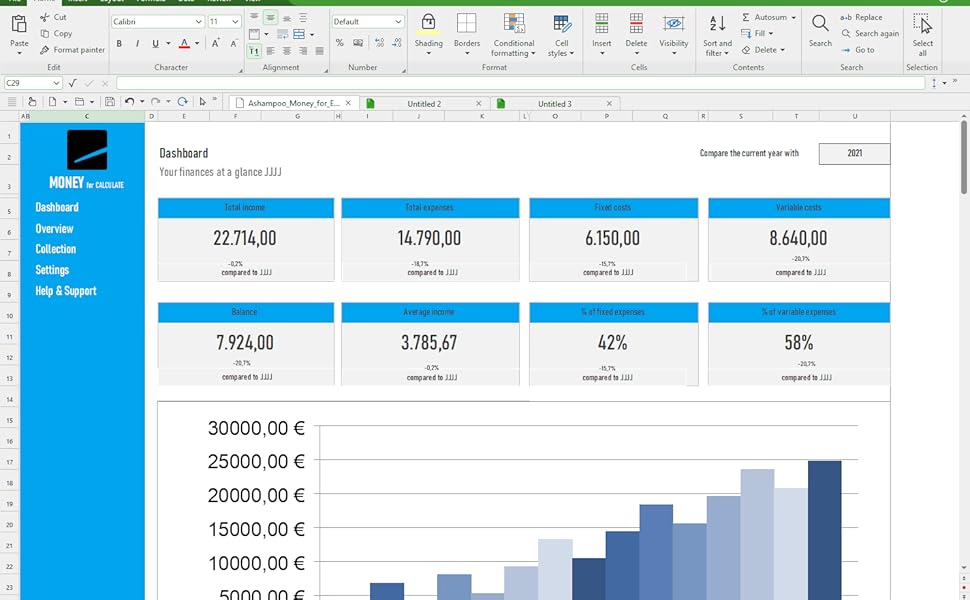Screen dimensions: 970x600
Task: Toggle italic formatting
Action: tap(137, 44)
